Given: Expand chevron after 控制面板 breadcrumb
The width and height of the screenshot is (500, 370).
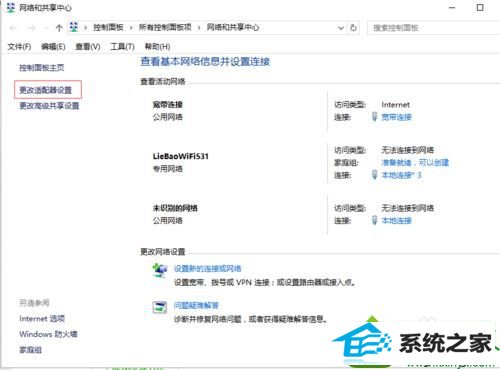Looking at the screenshot, I should point(131,28).
